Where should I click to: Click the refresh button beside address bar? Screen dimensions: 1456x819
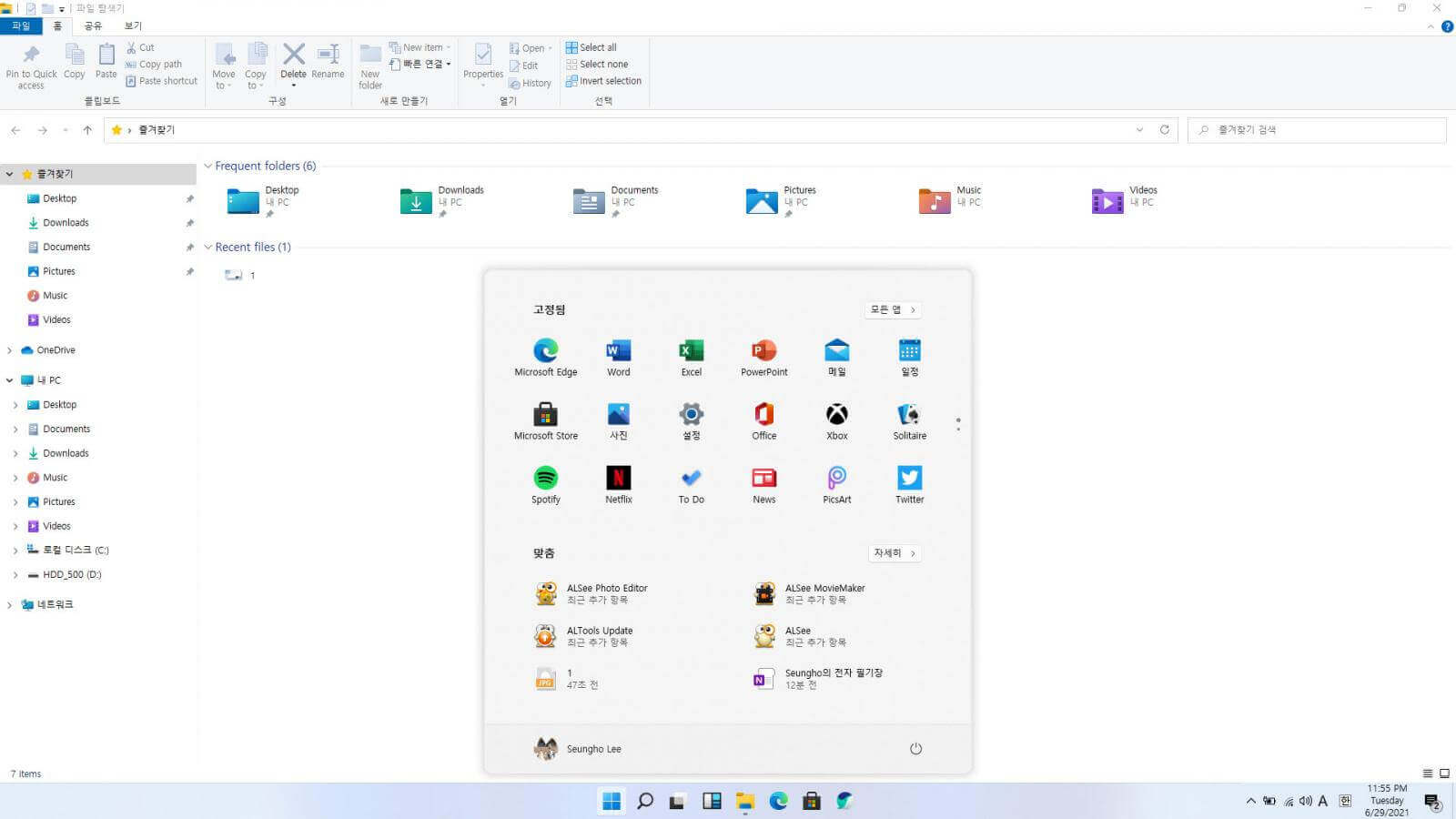tap(1164, 130)
